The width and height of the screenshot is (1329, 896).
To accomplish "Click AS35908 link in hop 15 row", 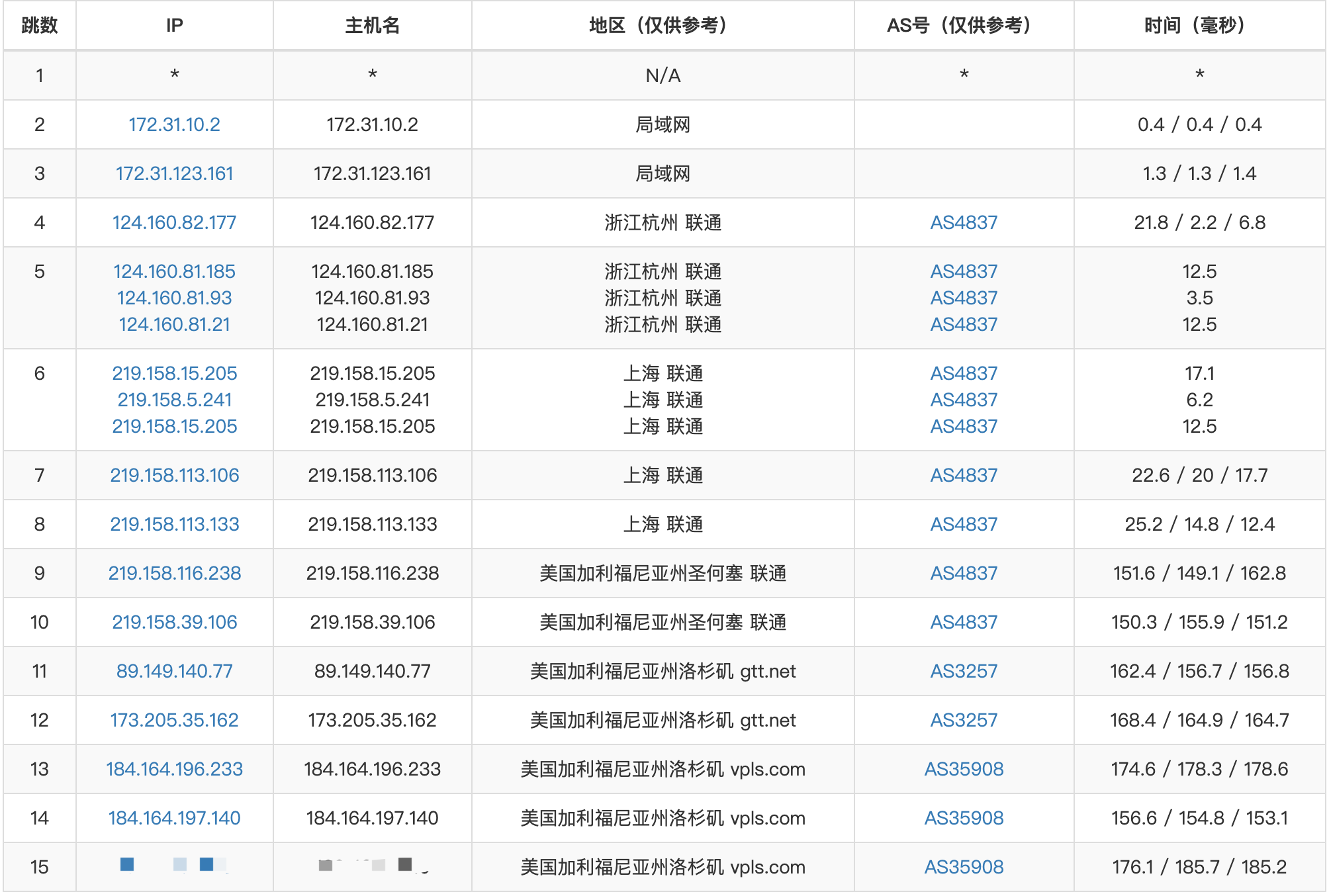I will (963, 867).
